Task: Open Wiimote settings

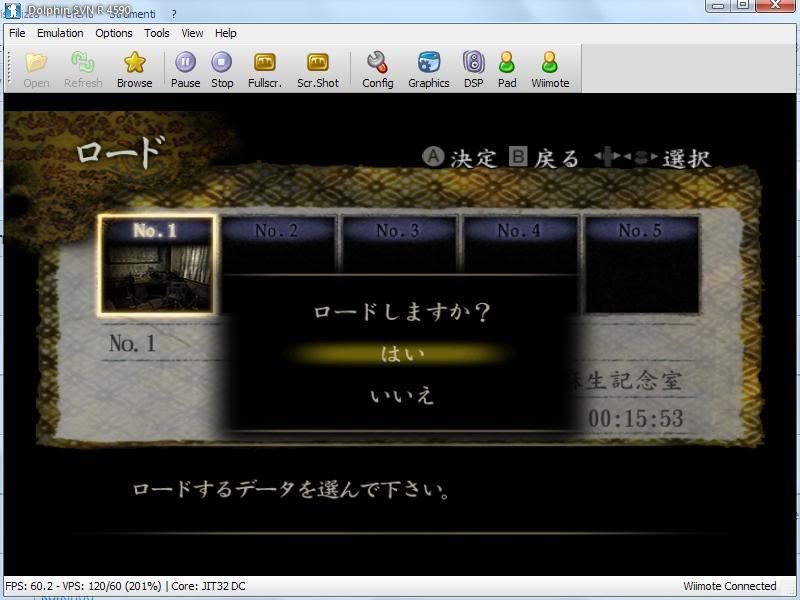Action: [x=550, y=70]
